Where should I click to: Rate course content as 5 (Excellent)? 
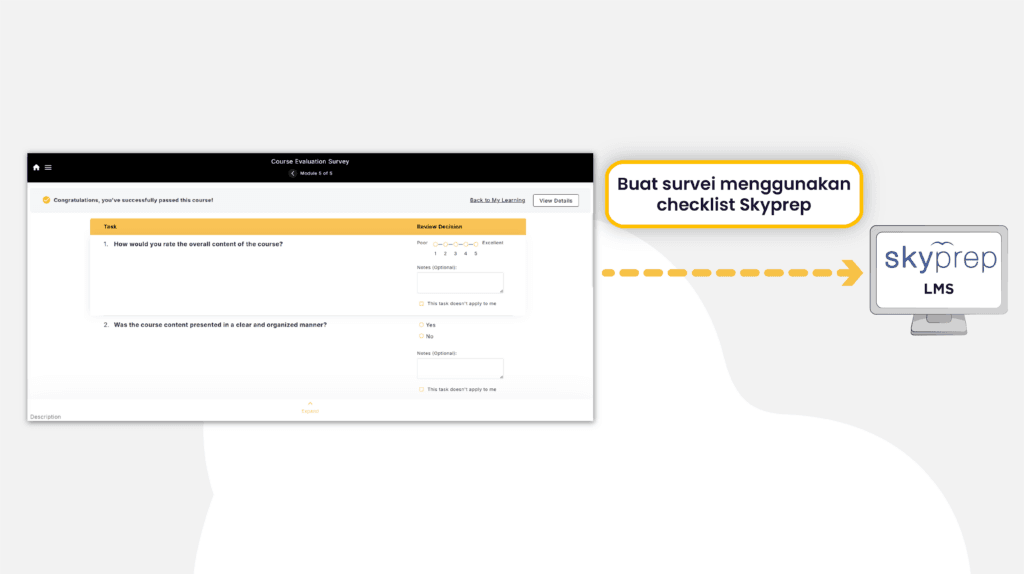pos(476,244)
